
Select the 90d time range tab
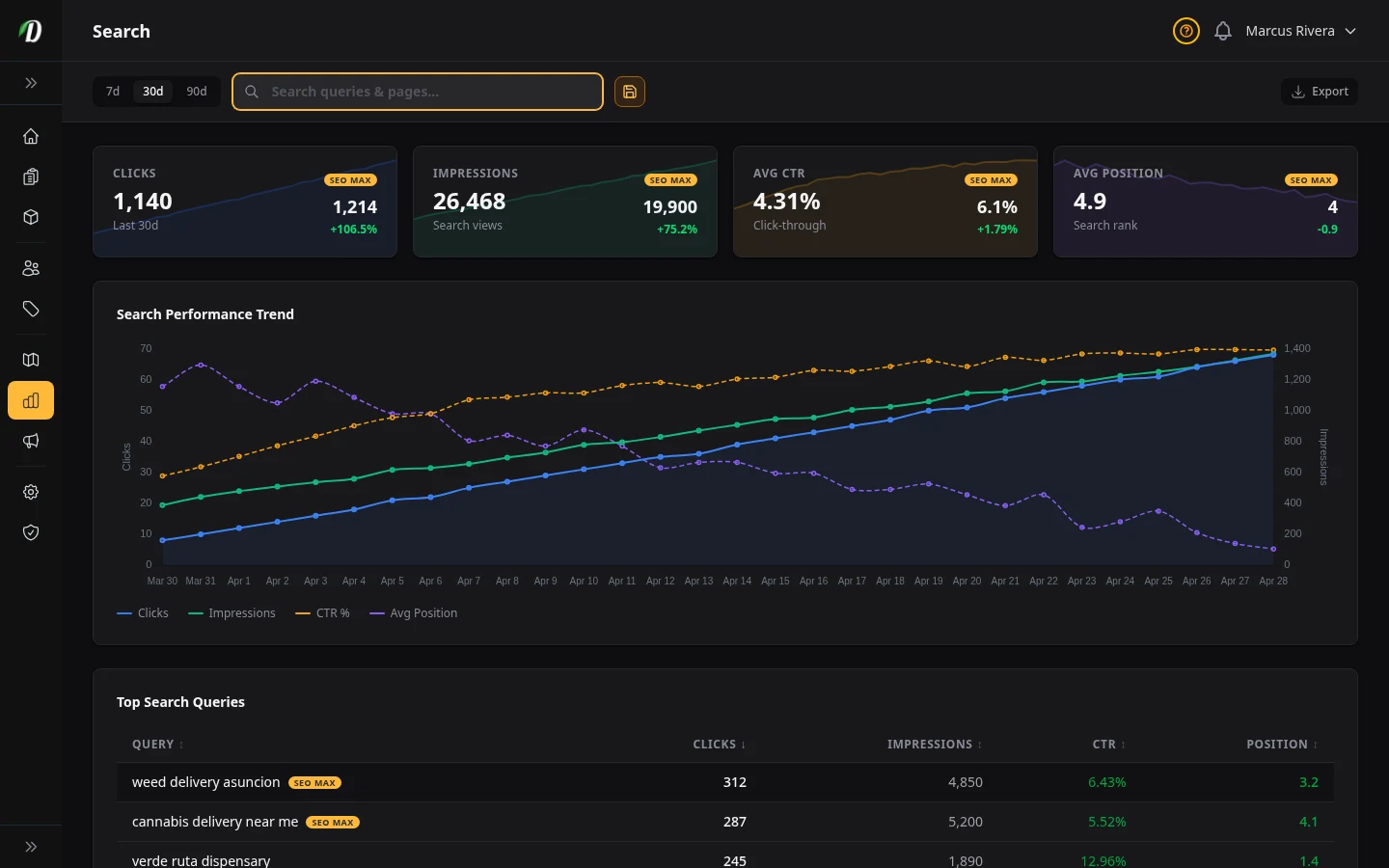coord(197,92)
